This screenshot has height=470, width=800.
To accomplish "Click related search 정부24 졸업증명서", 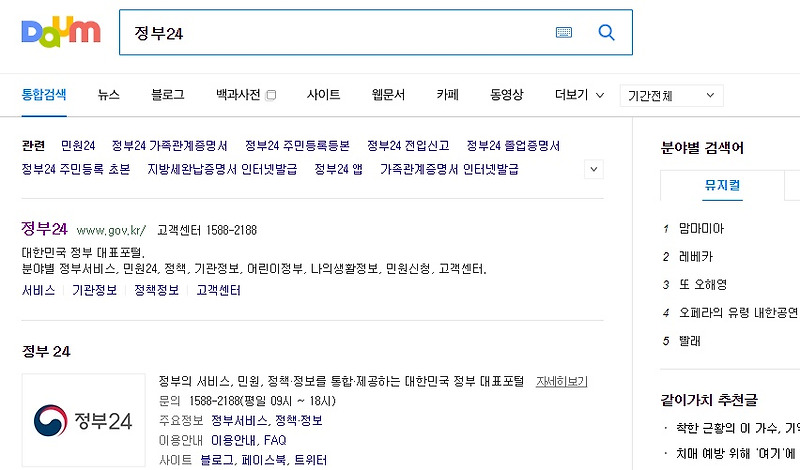I will [513, 146].
